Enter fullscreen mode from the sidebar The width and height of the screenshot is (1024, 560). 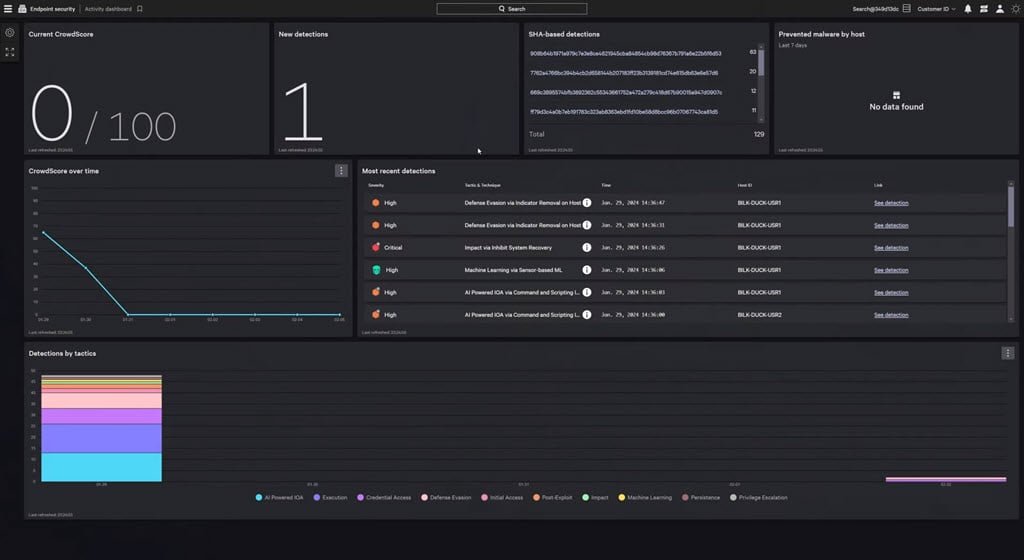pyautogui.click(x=10, y=51)
